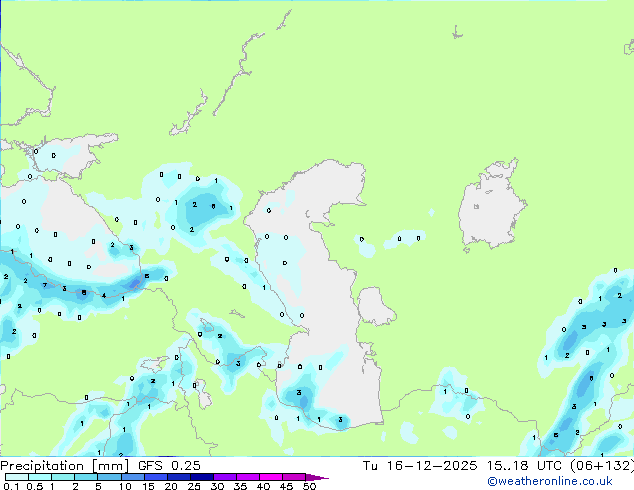This screenshot has height=490, width=634.
Task: Click the '(06+132)' forecast run text
Action: tap(602, 466)
